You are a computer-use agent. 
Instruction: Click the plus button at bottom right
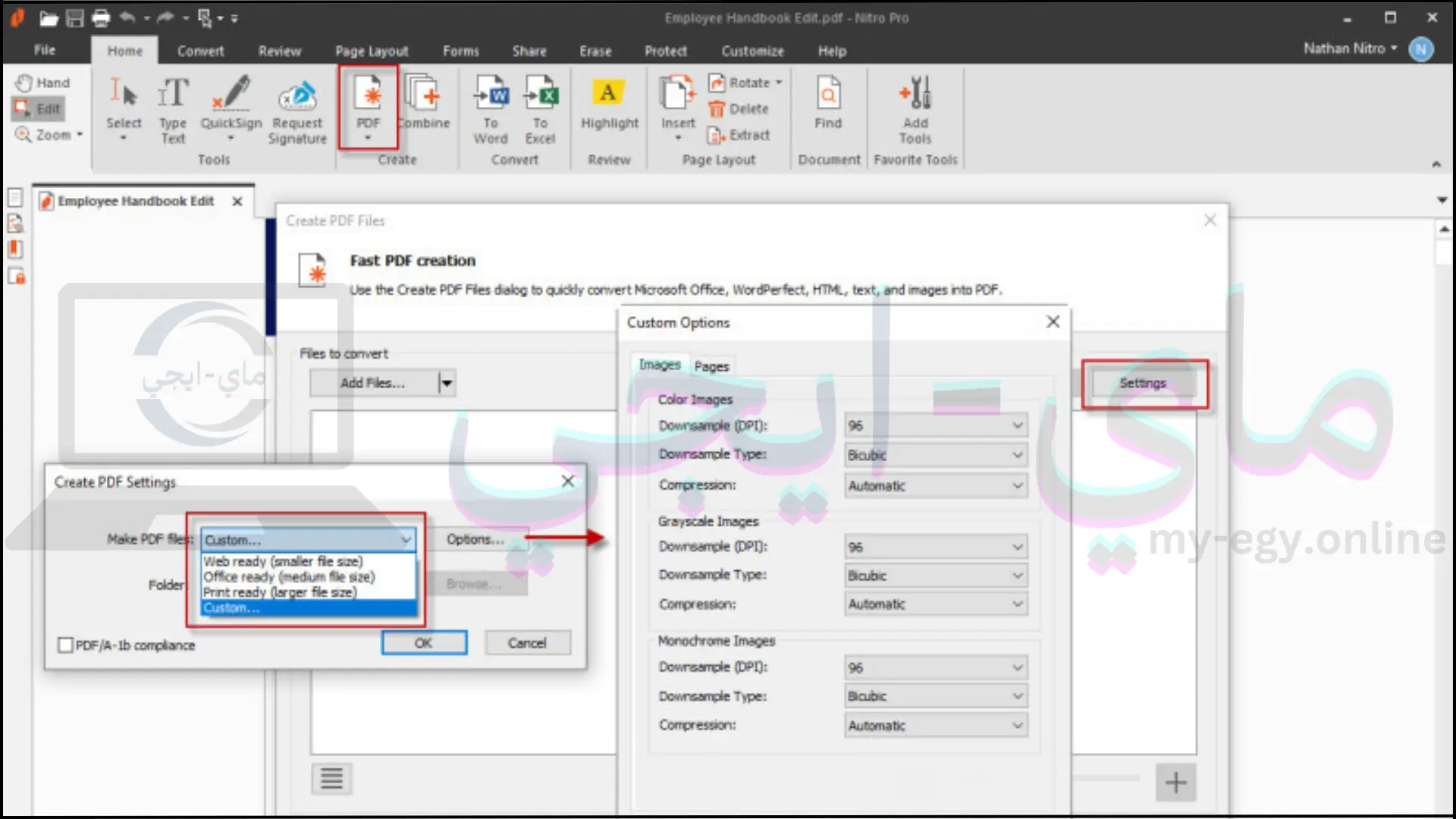[1175, 782]
